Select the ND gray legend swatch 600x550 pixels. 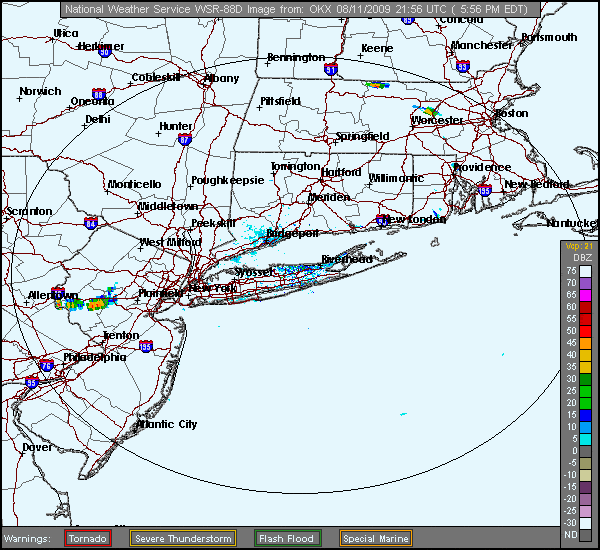click(x=585, y=535)
